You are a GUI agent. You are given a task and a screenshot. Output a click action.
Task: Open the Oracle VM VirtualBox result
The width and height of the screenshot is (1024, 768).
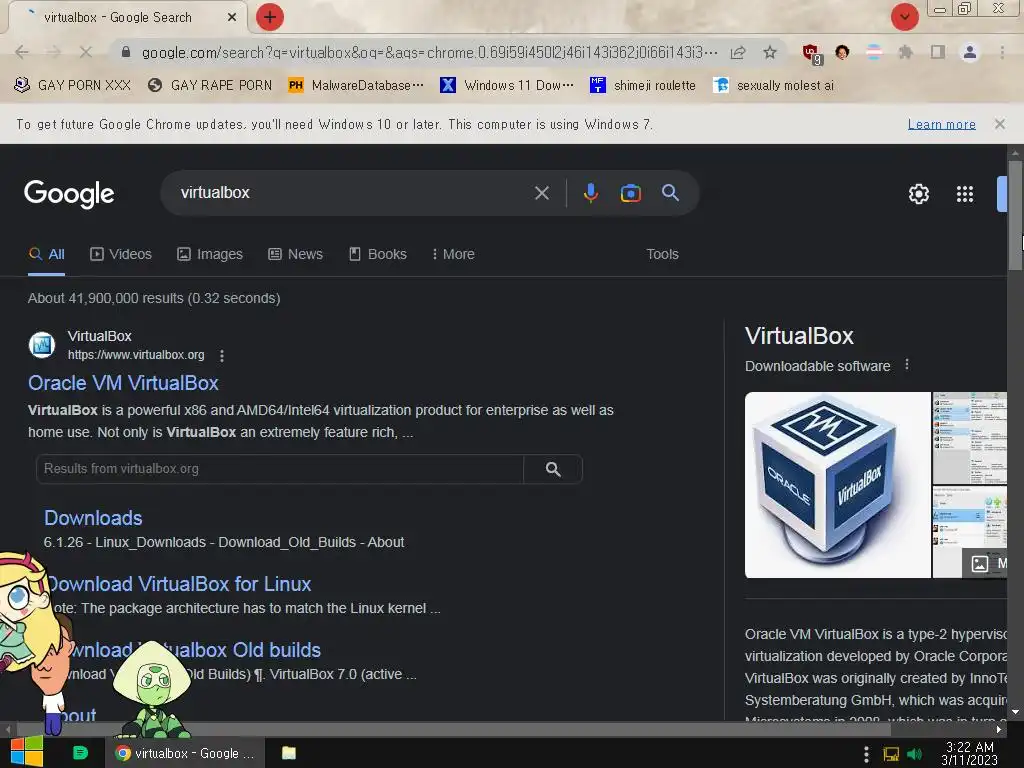point(123,383)
